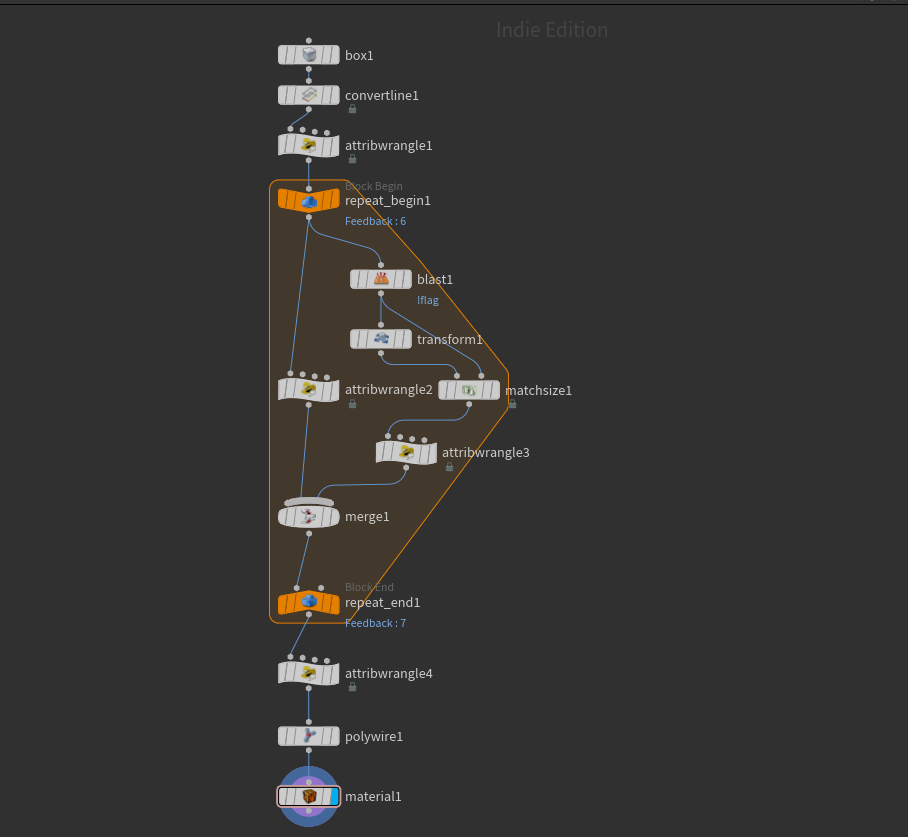This screenshot has width=908, height=837.
Task: Click the repeat_begin1 node label
Action: pyautogui.click(x=388, y=201)
